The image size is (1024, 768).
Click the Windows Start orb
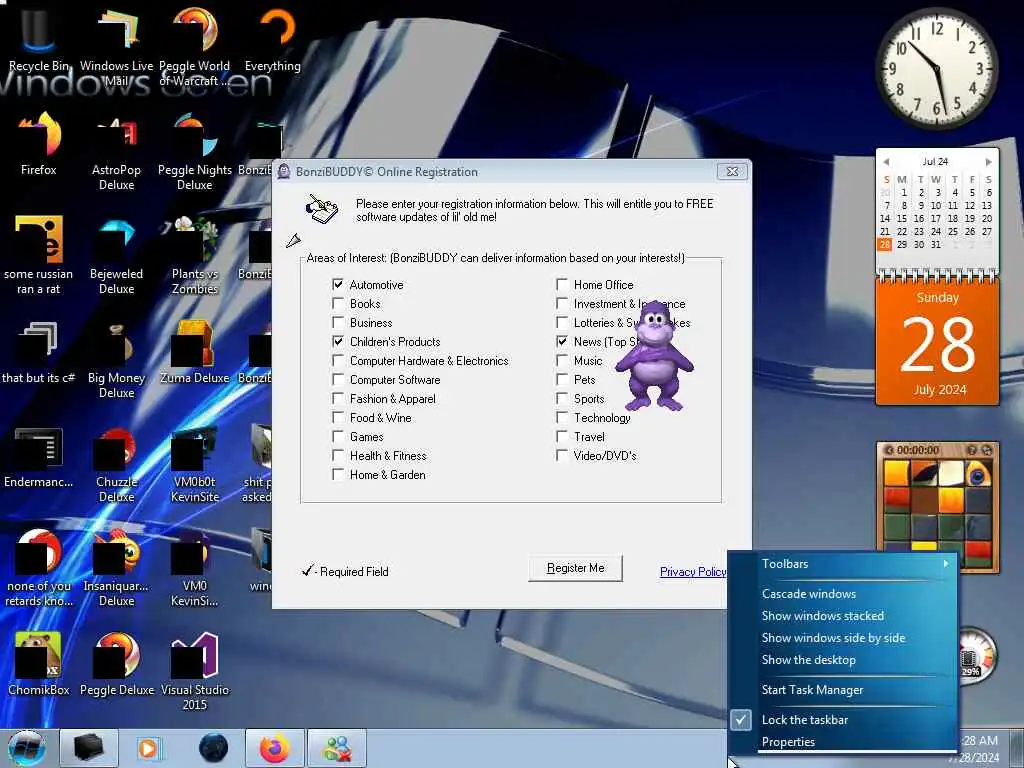click(26, 748)
